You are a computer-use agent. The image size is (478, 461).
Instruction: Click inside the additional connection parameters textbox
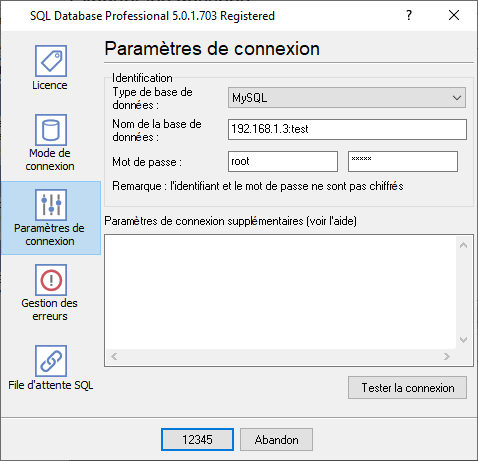coord(280,292)
